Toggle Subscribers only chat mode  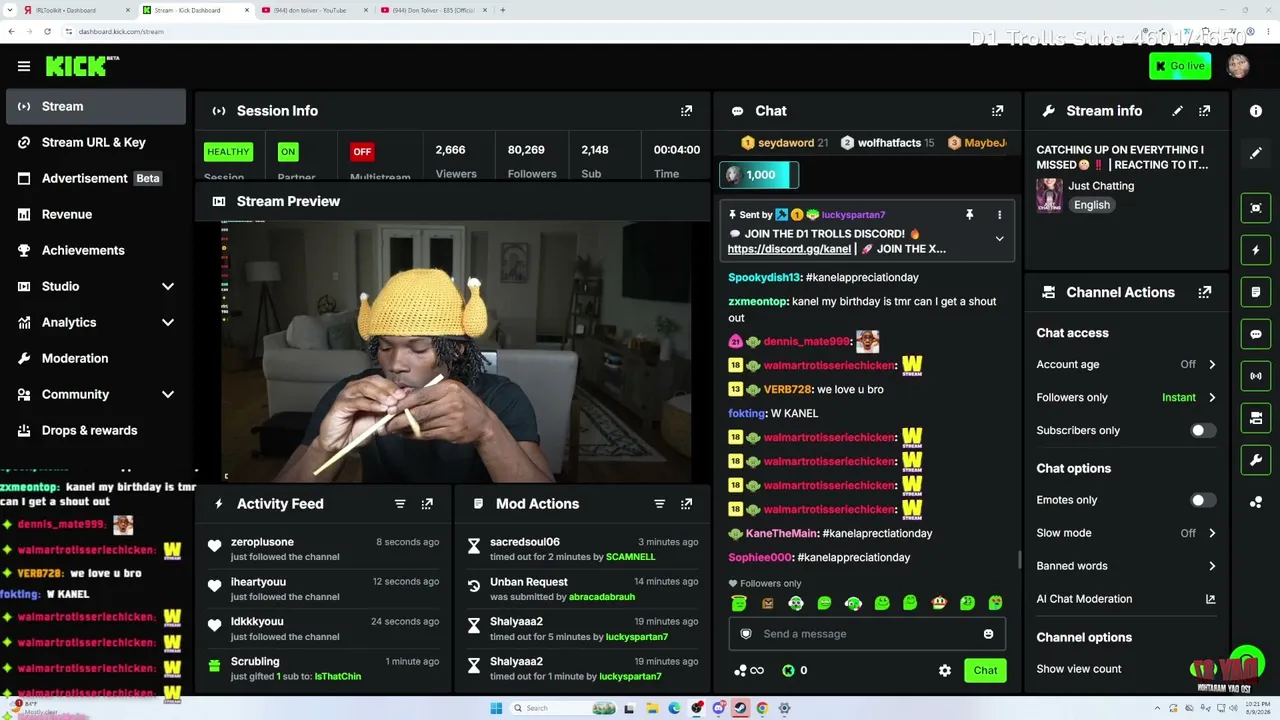click(1203, 430)
